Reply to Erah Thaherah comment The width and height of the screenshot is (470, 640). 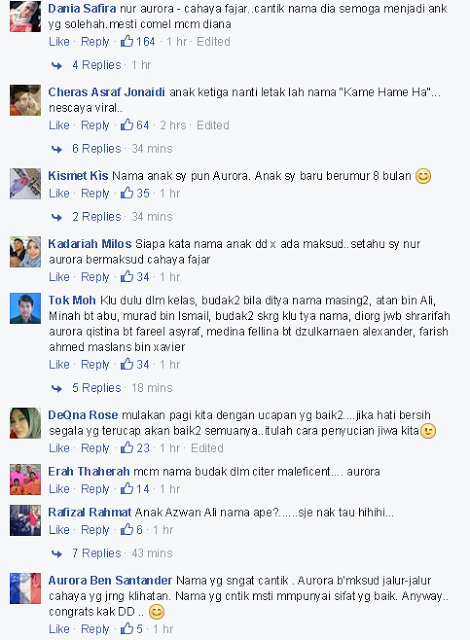click(x=95, y=489)
